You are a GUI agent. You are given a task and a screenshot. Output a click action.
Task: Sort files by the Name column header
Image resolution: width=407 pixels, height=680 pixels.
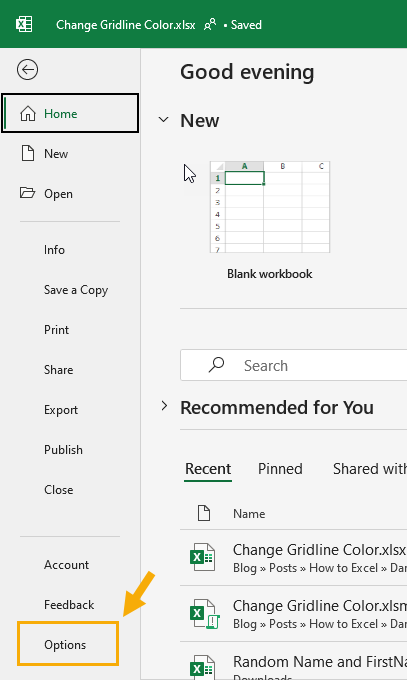pos(249,513)
